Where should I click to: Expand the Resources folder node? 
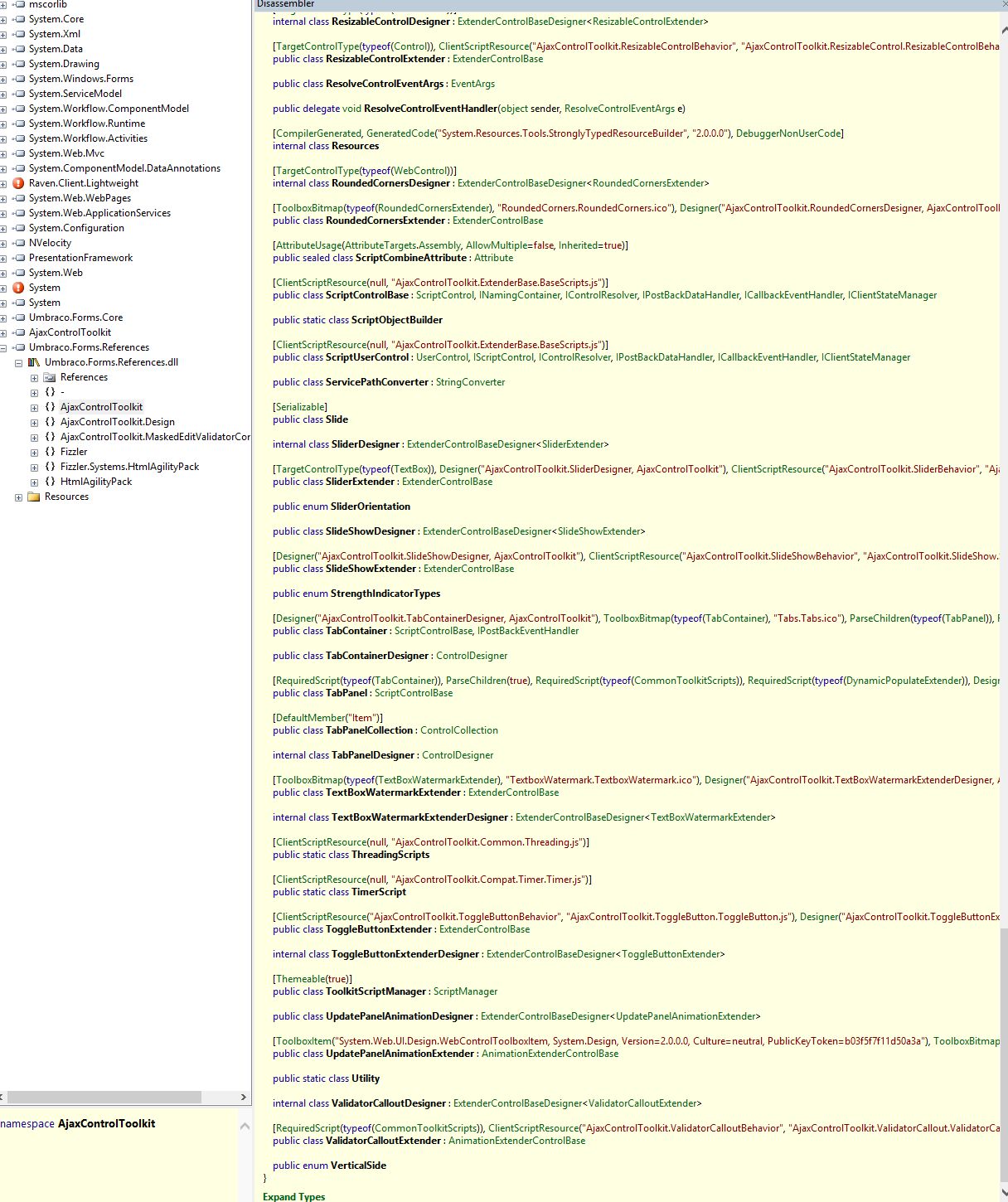coord(18,497)
